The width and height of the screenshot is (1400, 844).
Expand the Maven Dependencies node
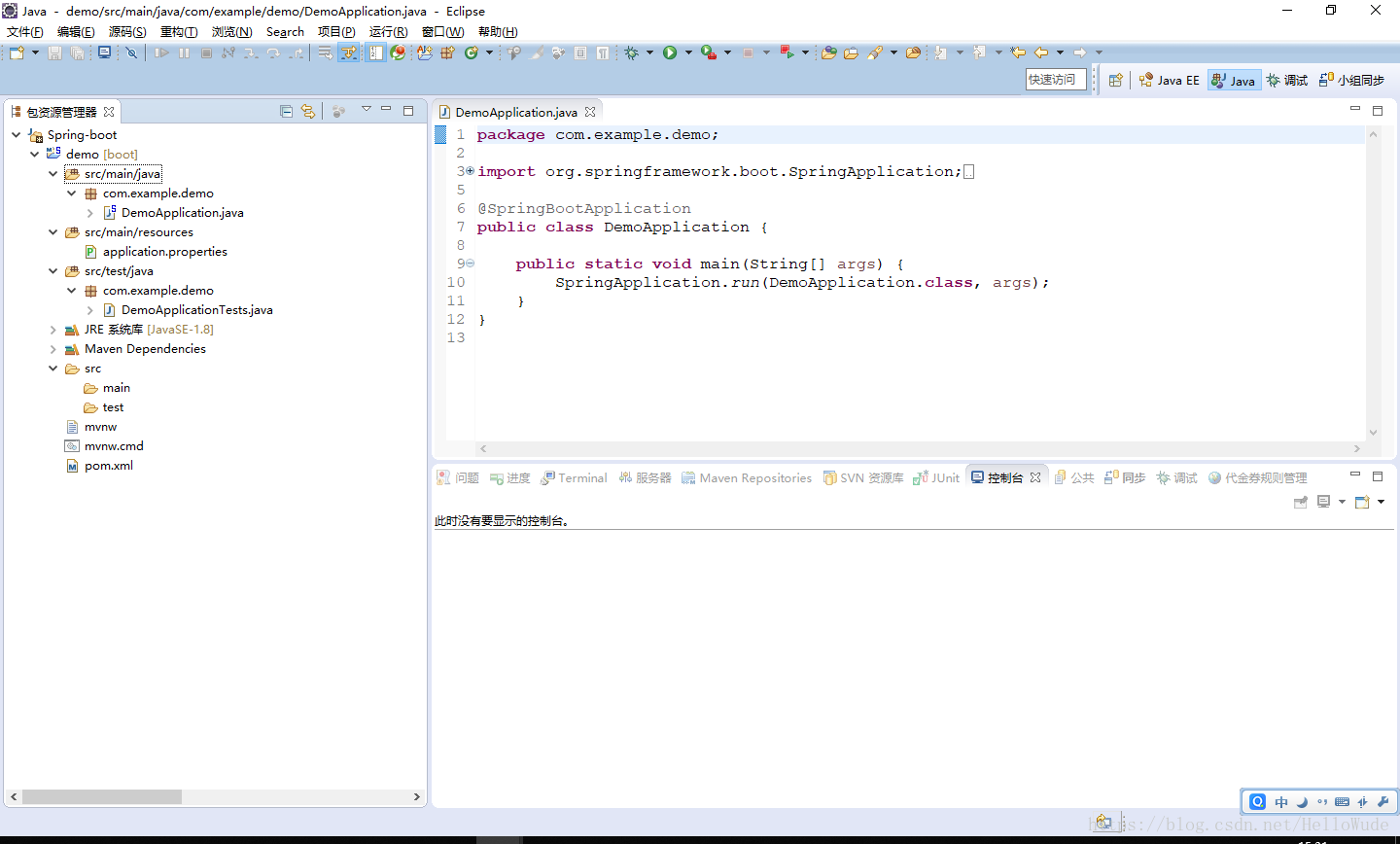click(x=52, y=349)
